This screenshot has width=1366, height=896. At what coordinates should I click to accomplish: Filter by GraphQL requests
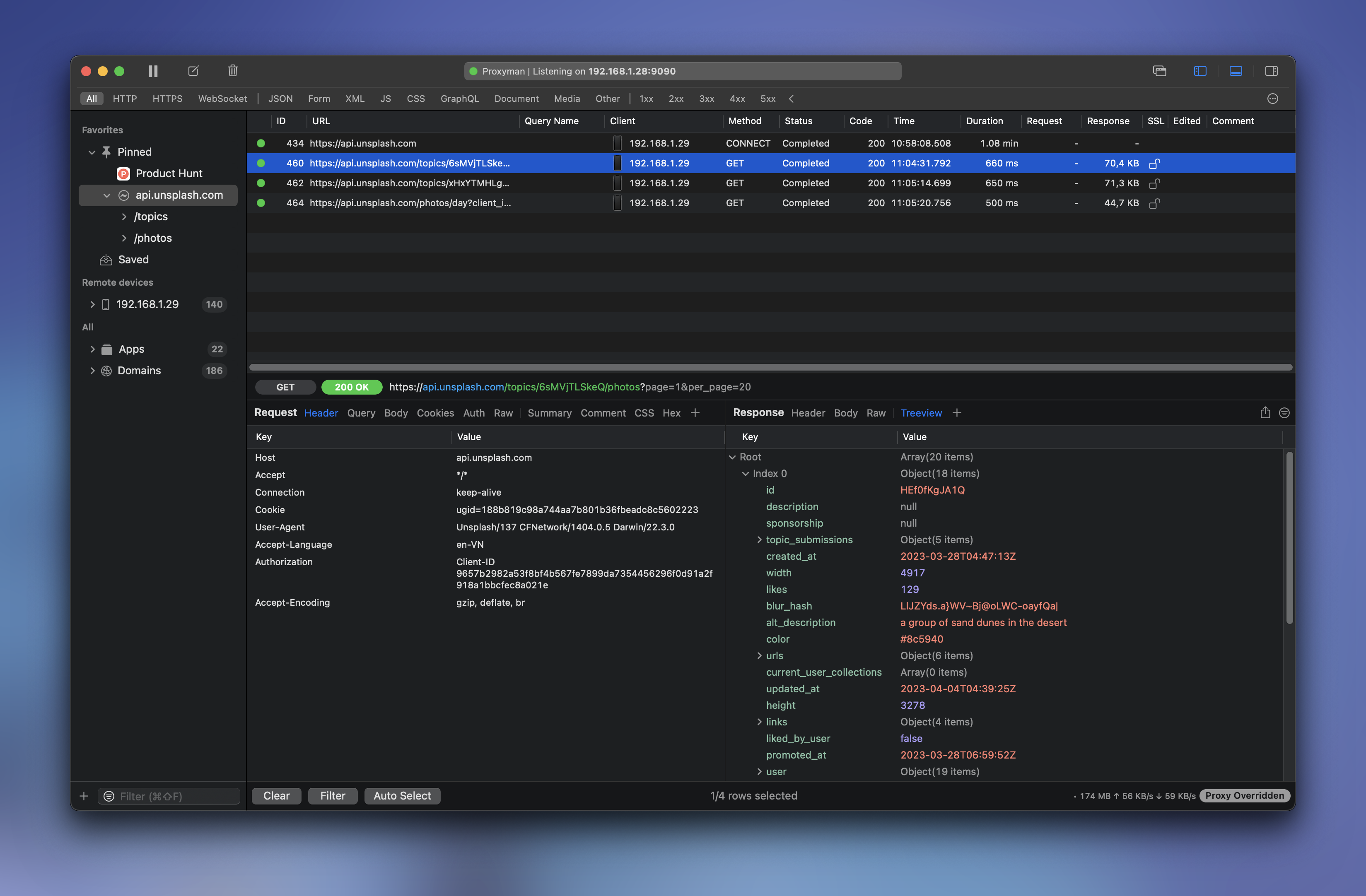459,99
